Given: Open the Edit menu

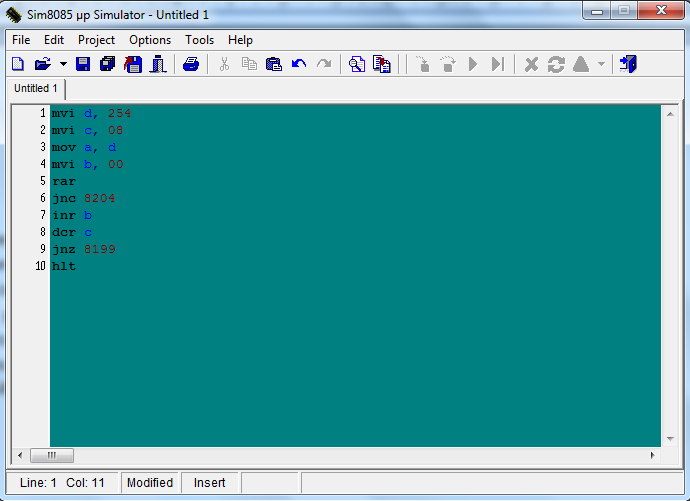Looking at the screenshot, I should tap(54, 40).
